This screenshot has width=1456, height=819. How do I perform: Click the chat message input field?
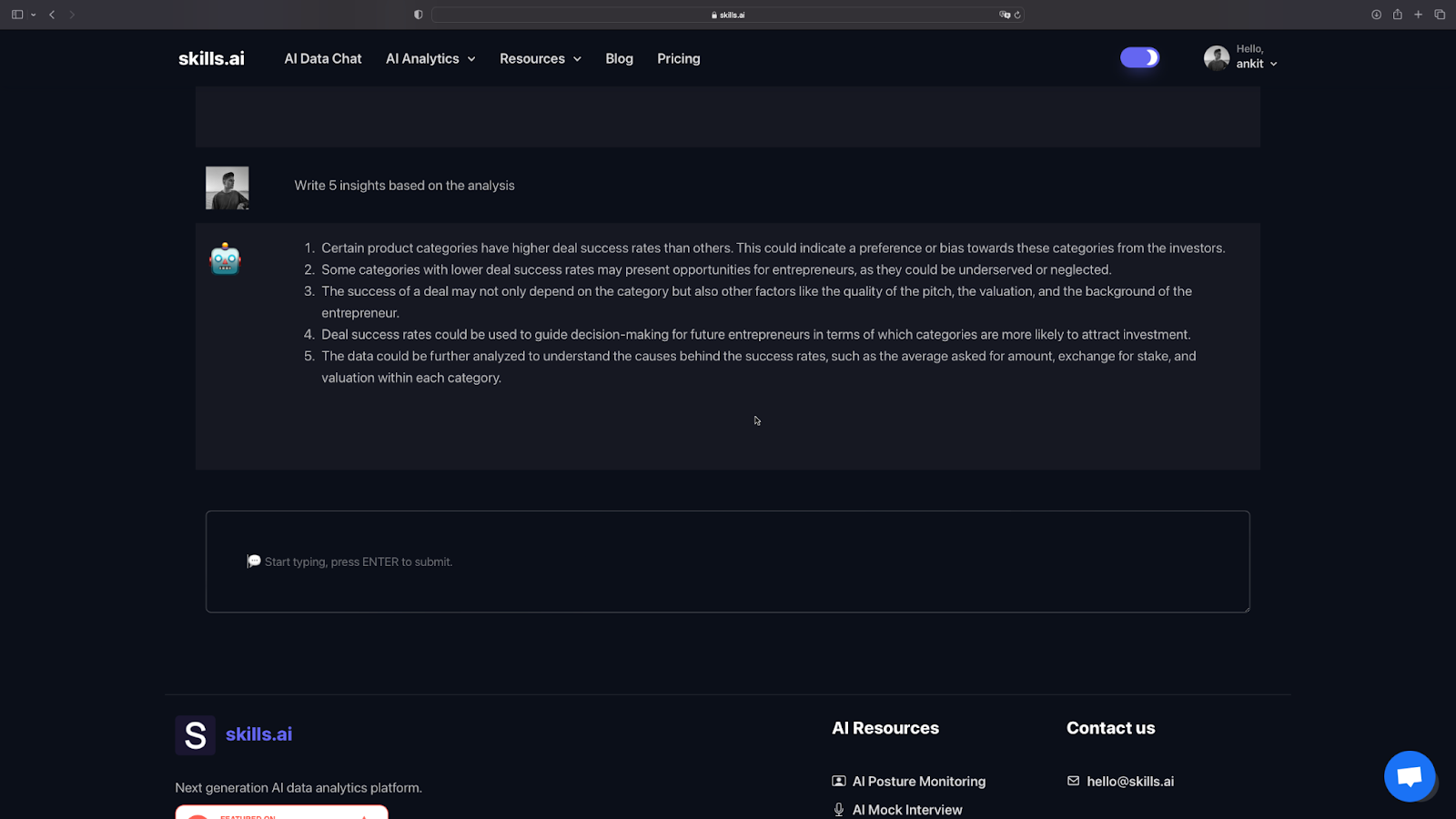tap(727, 561)
